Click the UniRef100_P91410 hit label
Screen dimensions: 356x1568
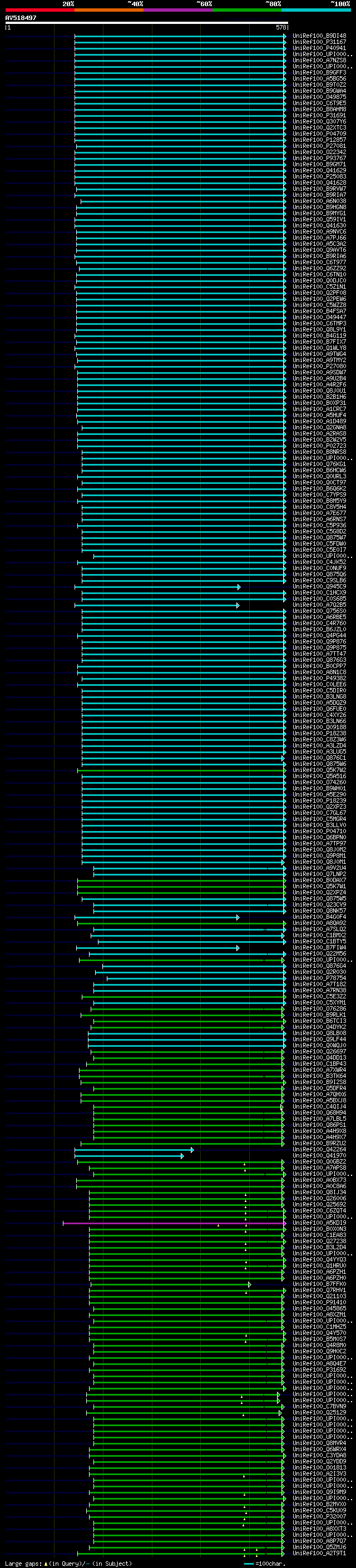[319, 1302]
